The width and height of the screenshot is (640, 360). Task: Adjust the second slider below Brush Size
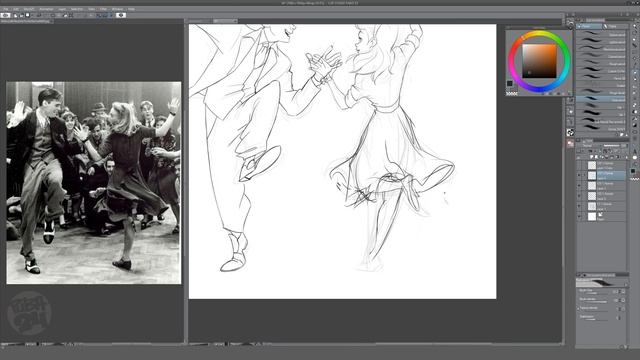point(597,302)
